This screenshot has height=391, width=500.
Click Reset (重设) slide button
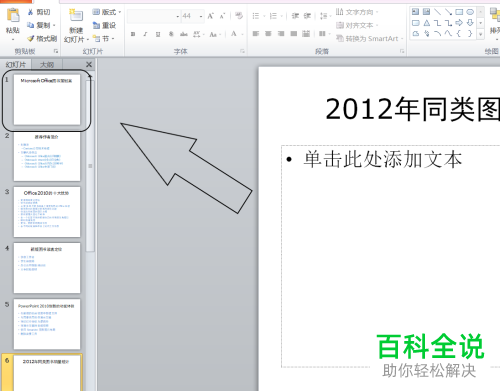(x=104, y=25)
